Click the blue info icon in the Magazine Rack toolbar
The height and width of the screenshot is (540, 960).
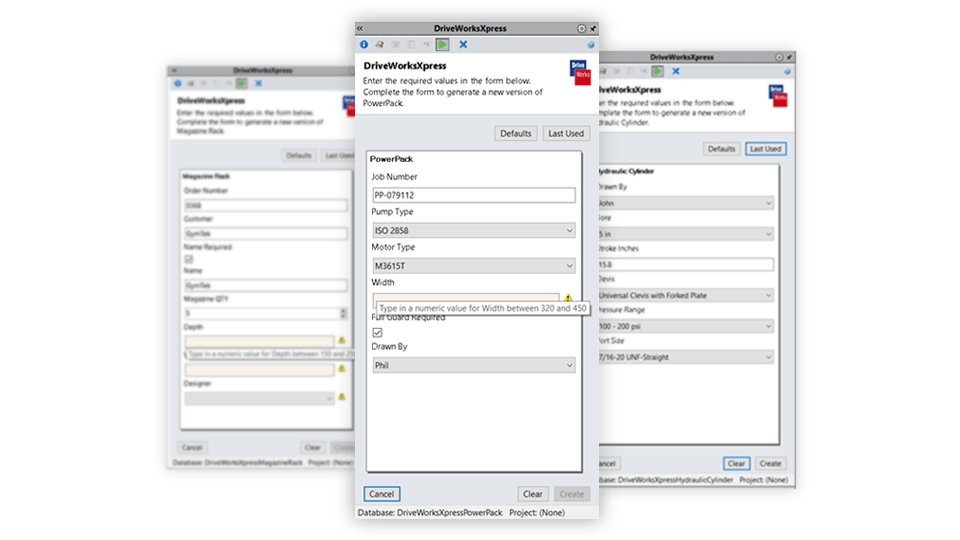tap(178, 83)
